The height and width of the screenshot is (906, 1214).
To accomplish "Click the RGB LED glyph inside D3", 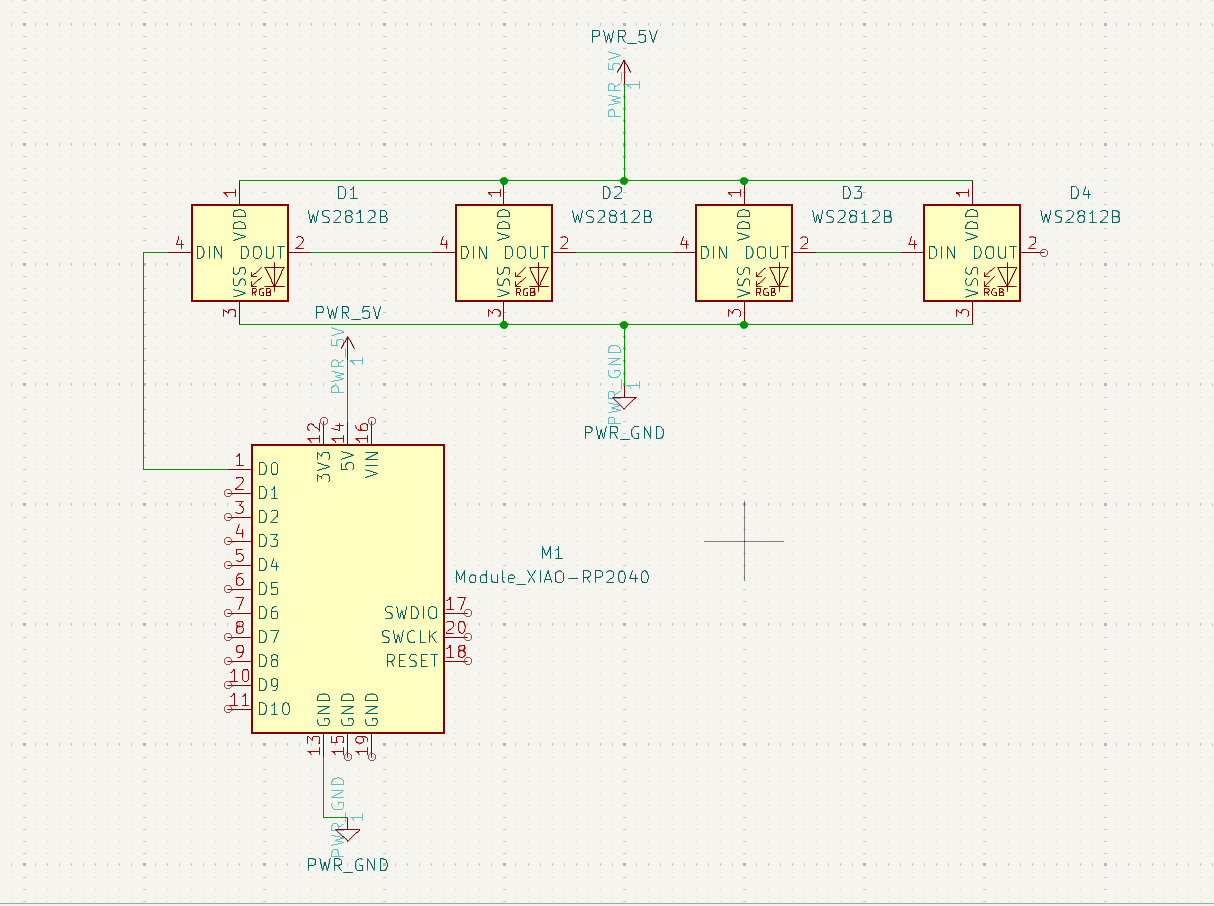I will pos(770,278).
